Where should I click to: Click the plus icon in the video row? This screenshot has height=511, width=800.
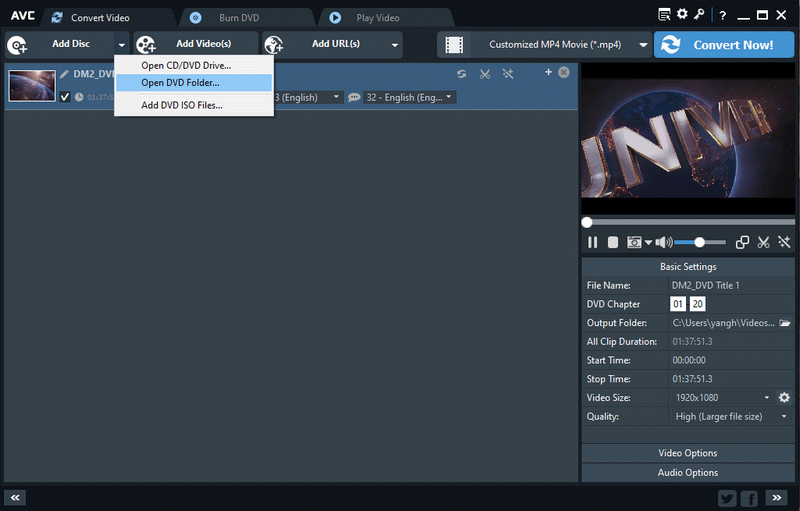pos(548,72)
